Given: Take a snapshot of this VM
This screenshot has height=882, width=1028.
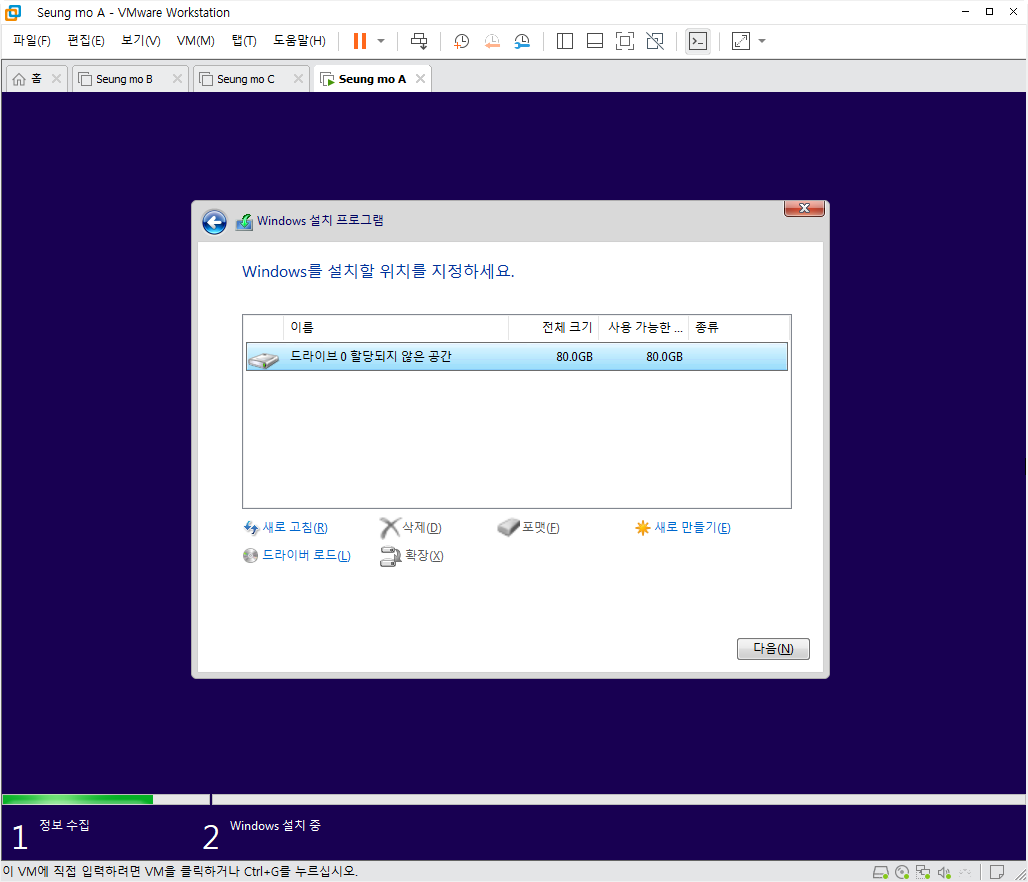Looking at the screenshot, I should pyautogui.click(x=462, y=41).
